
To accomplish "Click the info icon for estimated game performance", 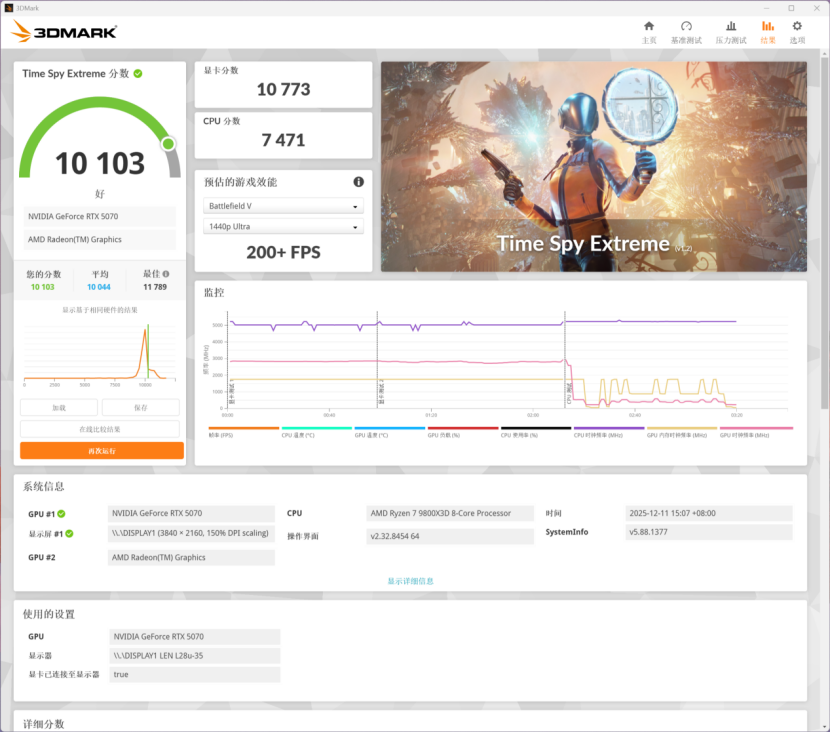I will [x=358, y=182].
